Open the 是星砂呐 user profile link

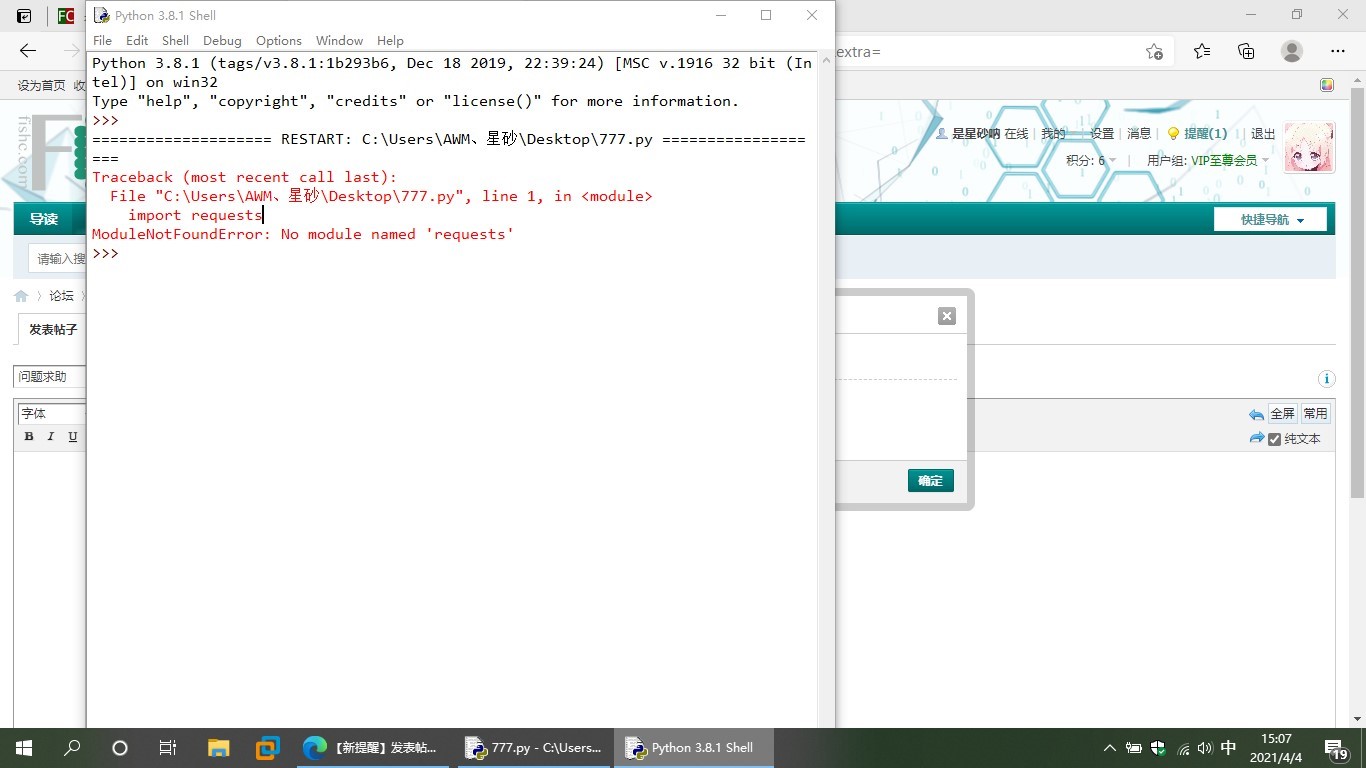[x=975, y=133]
